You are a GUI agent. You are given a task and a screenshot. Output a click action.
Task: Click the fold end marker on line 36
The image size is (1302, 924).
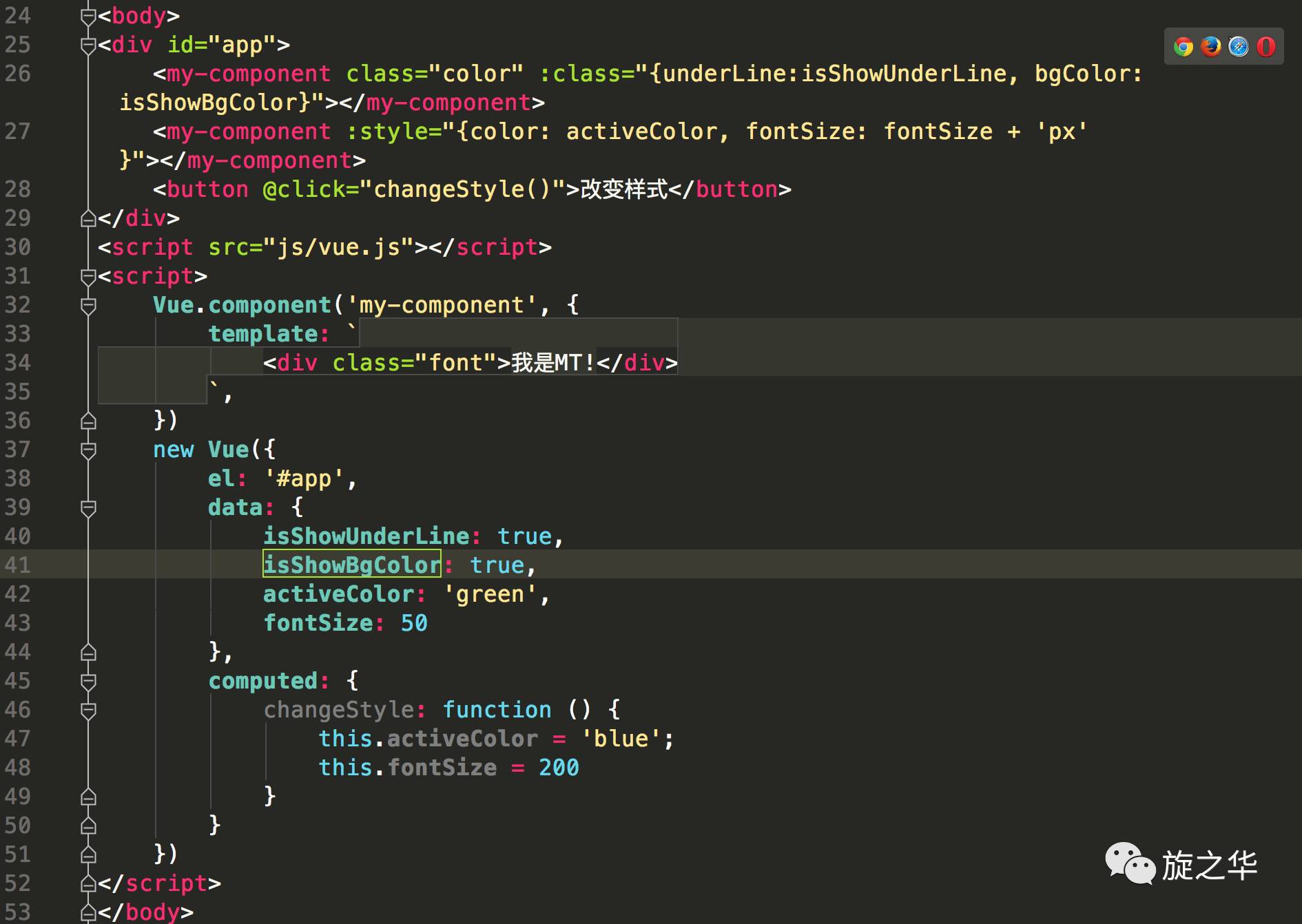[x=88, y=421]
